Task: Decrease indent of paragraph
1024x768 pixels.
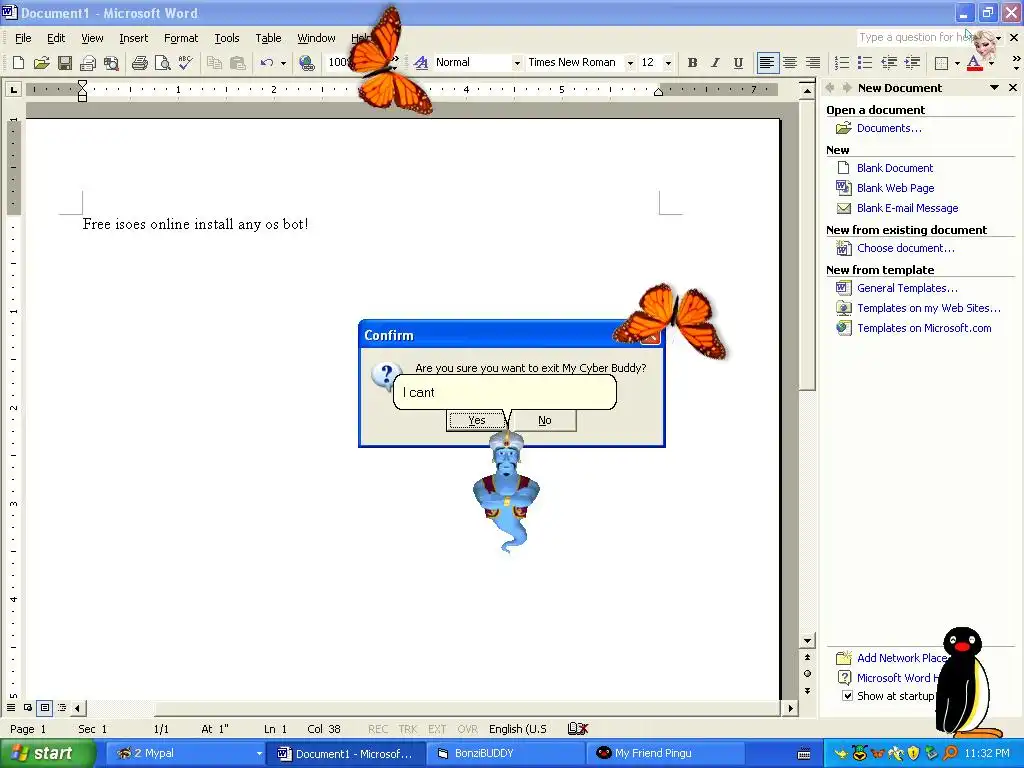Action: 889,63
